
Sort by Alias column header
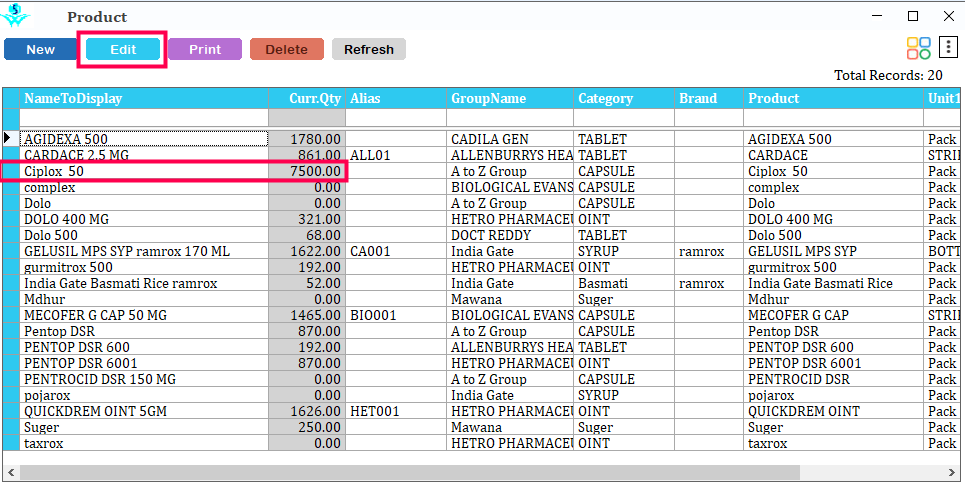[x=396, y=98]
